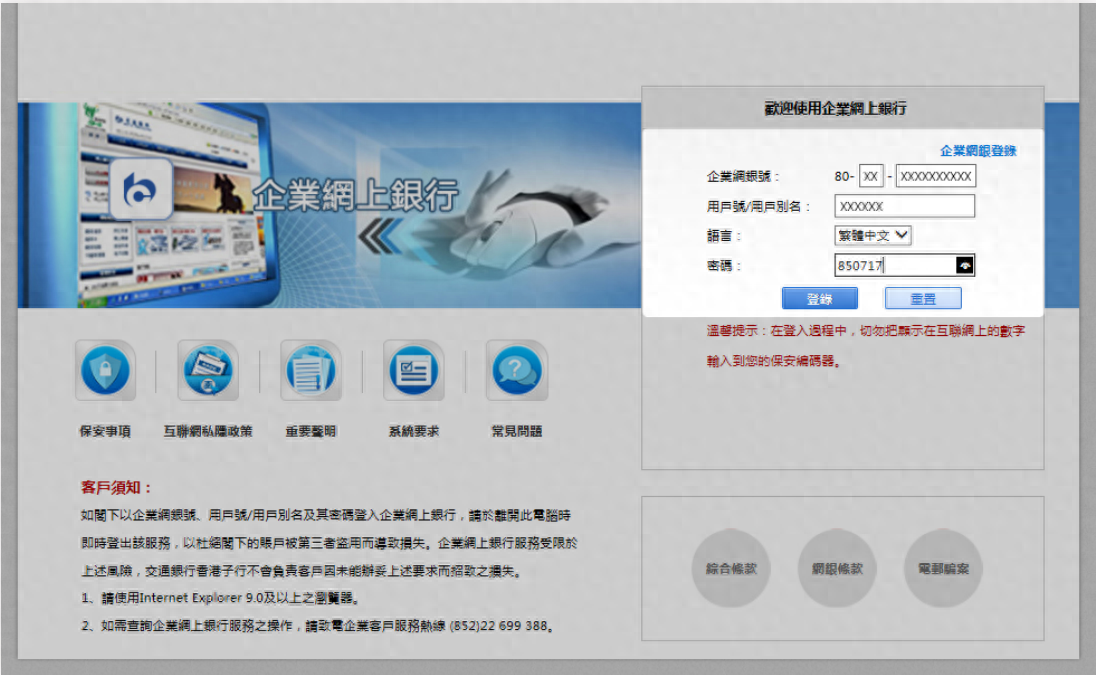Click the 互聯網私隱政策 text label
1096x675 pixels.
(x=208, y=432)
